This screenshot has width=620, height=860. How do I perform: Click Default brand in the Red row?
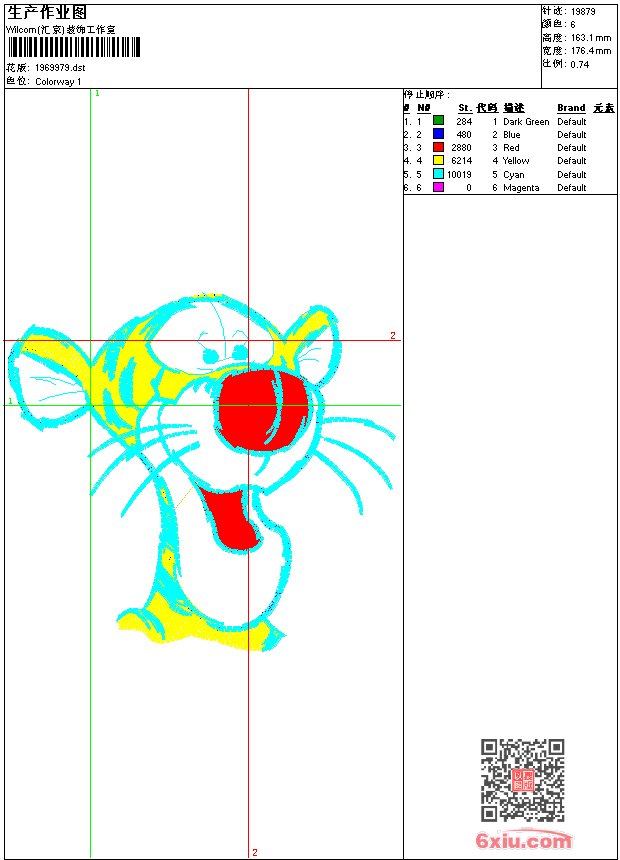[572, 148]
